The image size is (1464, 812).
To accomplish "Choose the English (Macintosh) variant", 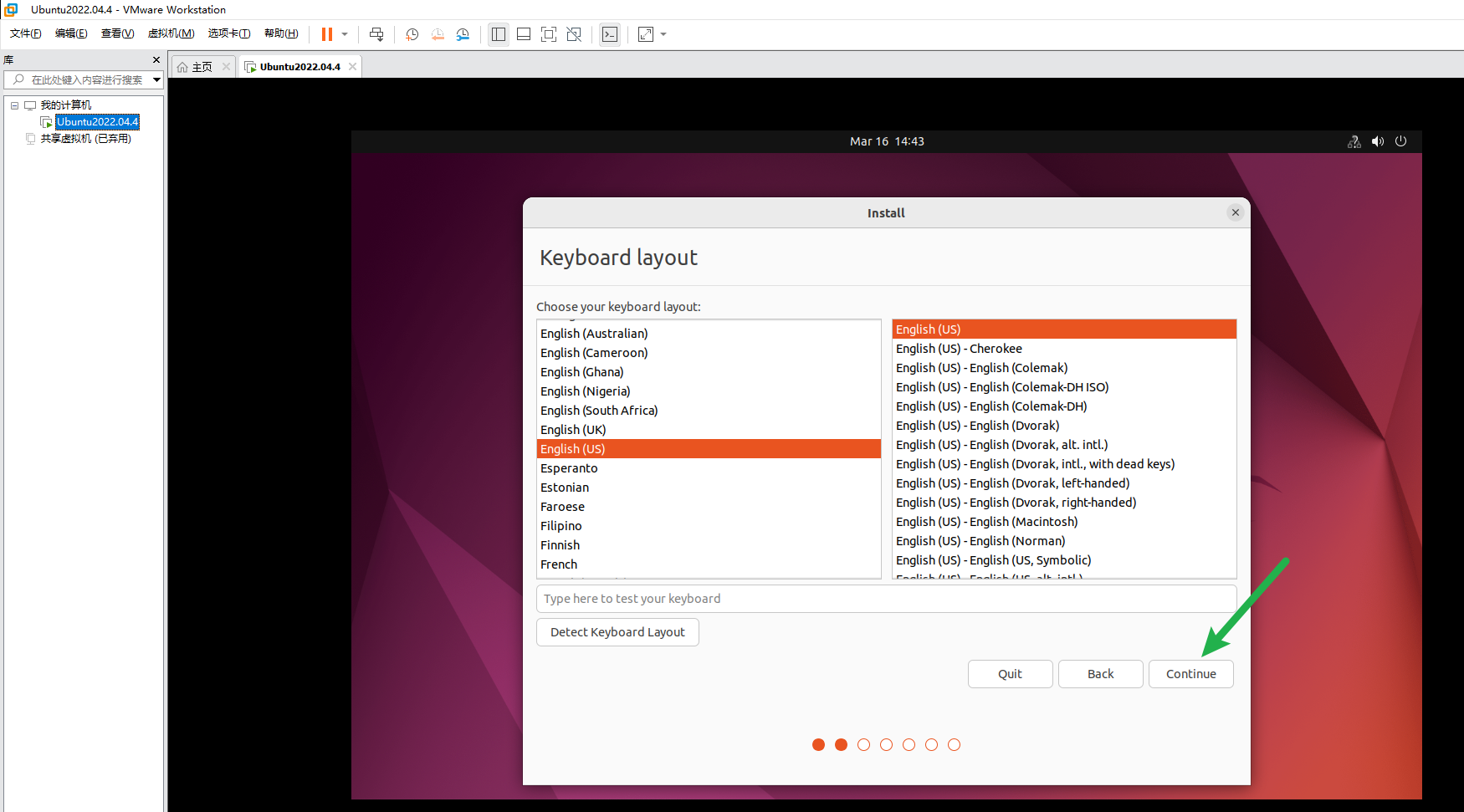I will (x=1064, y=522).
